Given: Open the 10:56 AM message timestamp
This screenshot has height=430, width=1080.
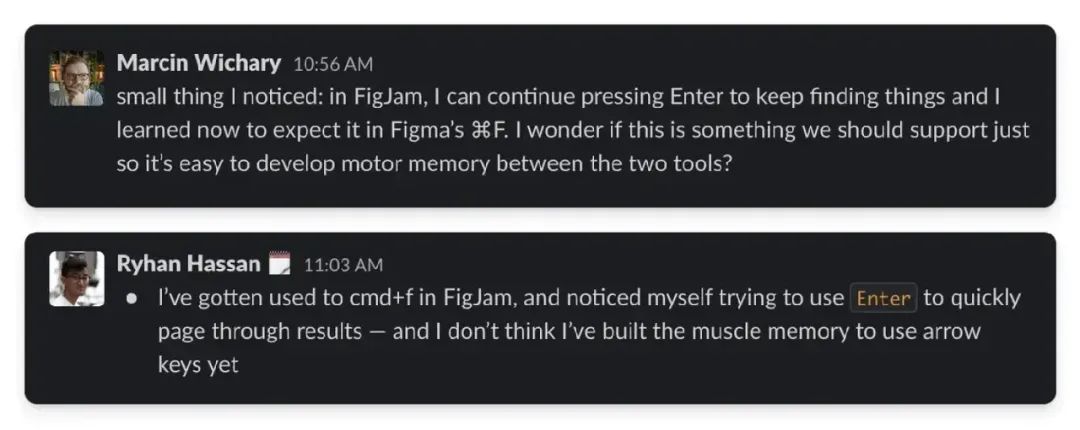Looking at the screenshot, I should coord(333,64).
